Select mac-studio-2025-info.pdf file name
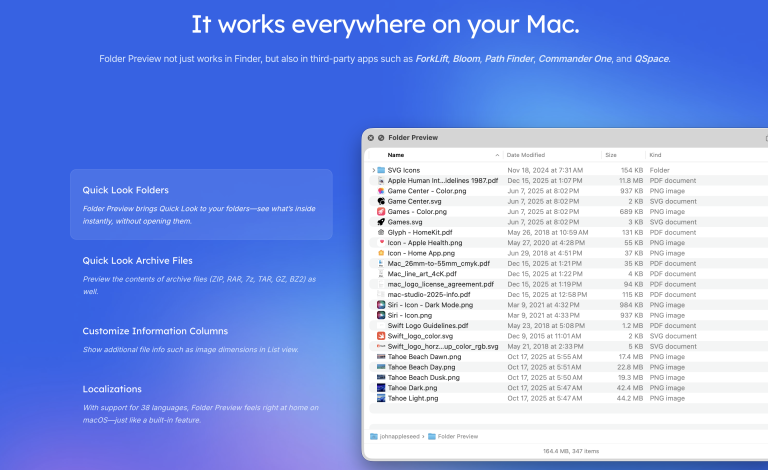Viewport: 768px width, 470px height. [x=429, y=294]
